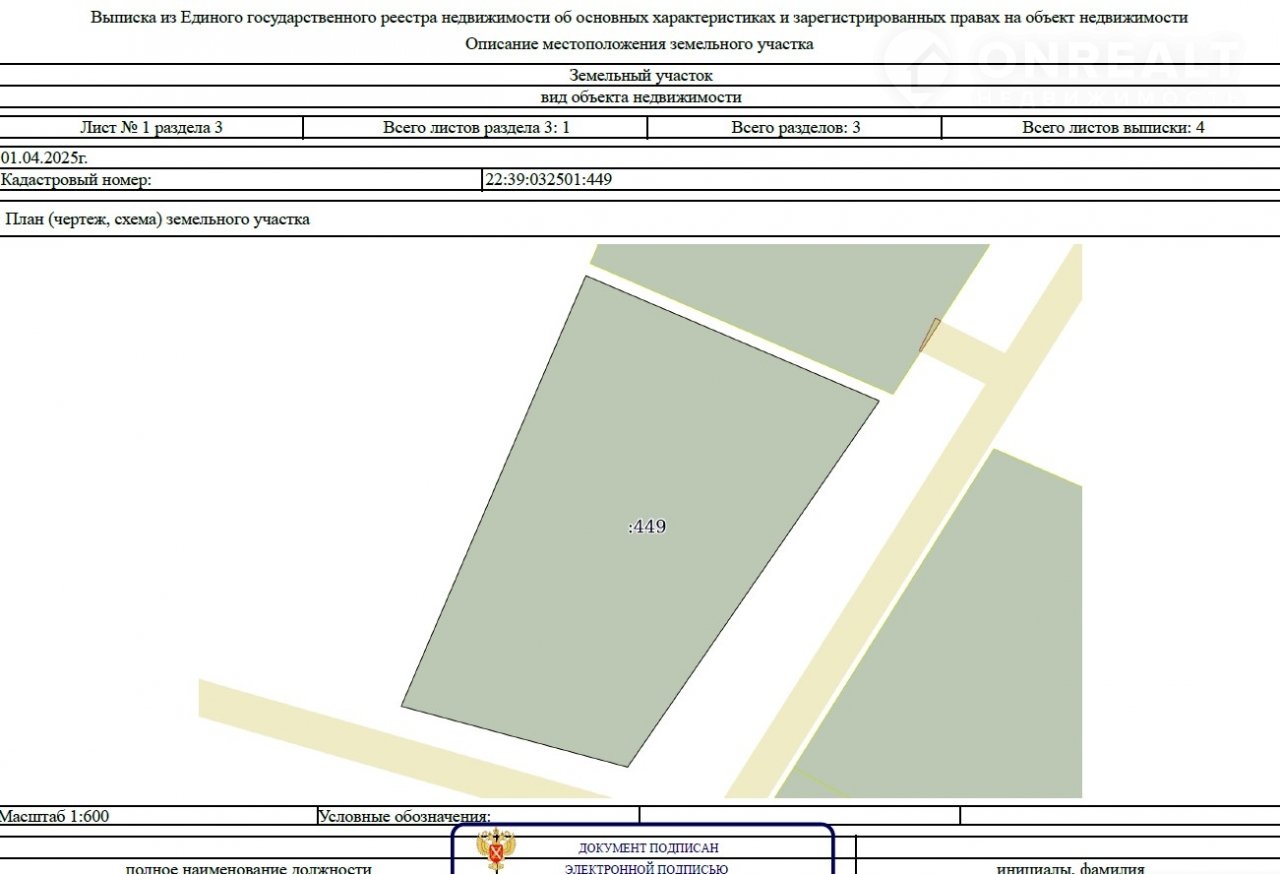Click "Всего листов раздела 3: 1" cell
1280x874 pixels.
(476, 128)
